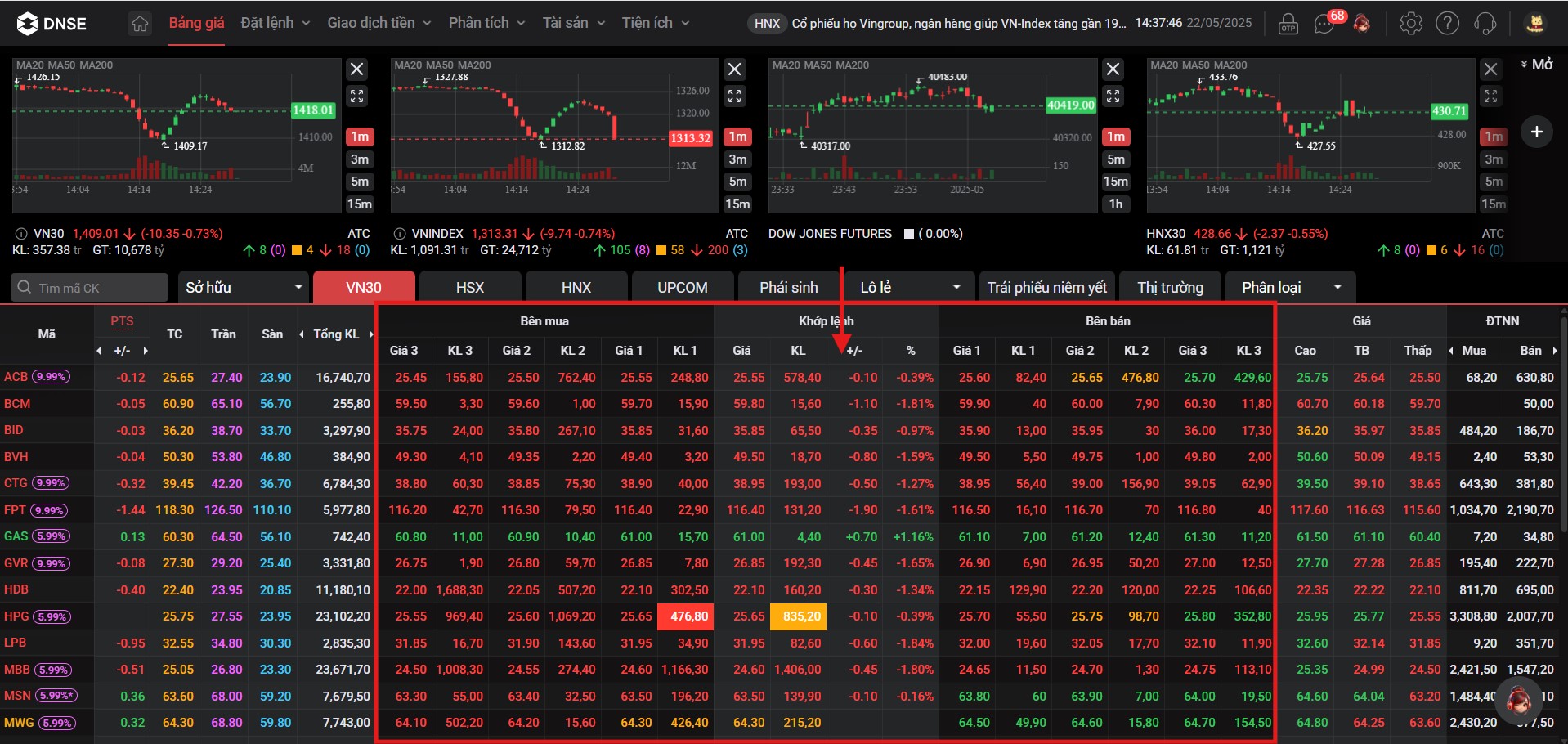Add a new chart with plus button
Image resolution: width=1568 pixels, height=744 pixels.
(x=1537, y=132)
